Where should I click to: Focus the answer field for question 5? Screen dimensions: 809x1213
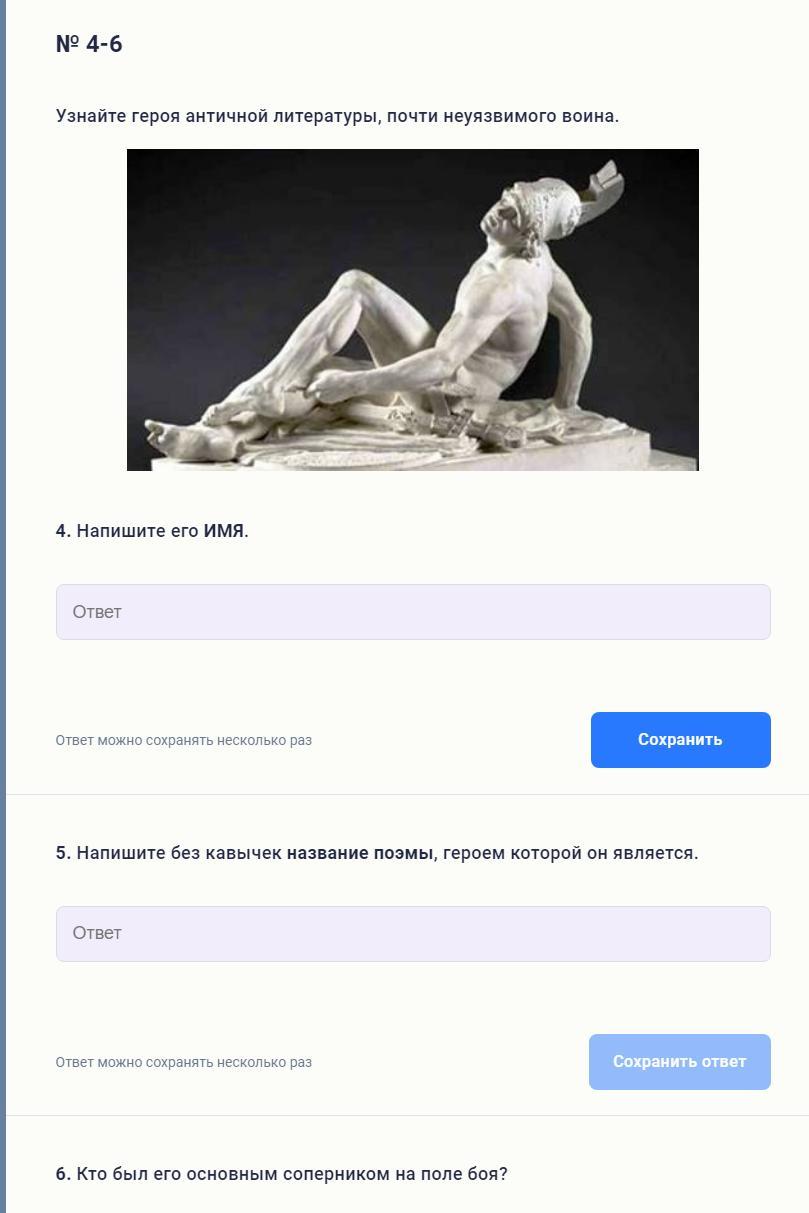(x=413, y=934)
